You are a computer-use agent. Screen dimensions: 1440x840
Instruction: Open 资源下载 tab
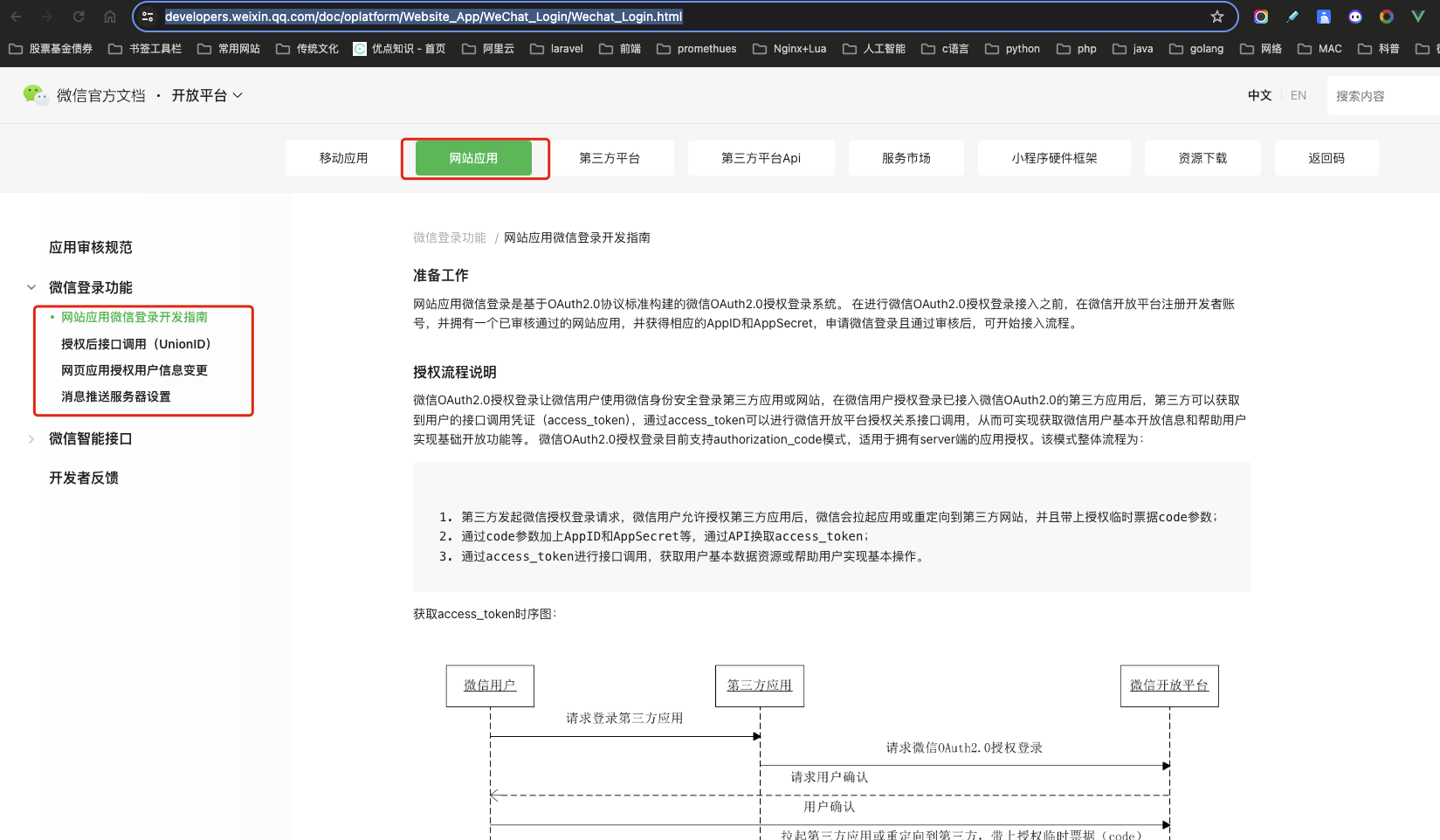pos(1202,158)
